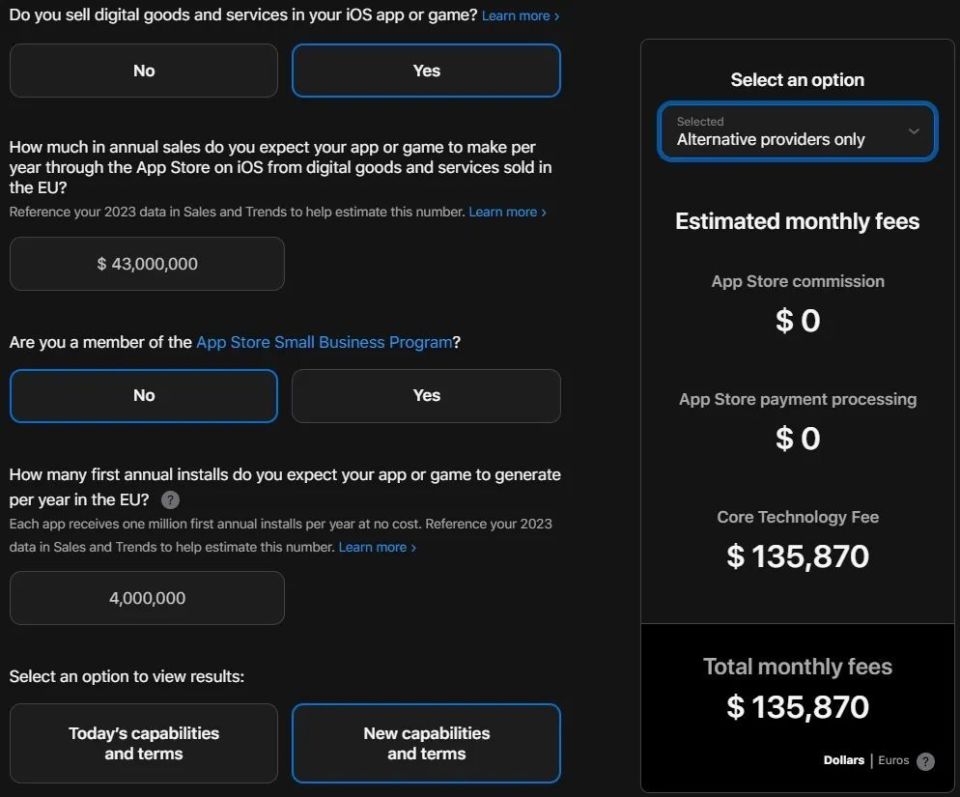Select Yes for selling digital goods
The height and width of the screenshot is (797, 960).
tap(426, 71)
